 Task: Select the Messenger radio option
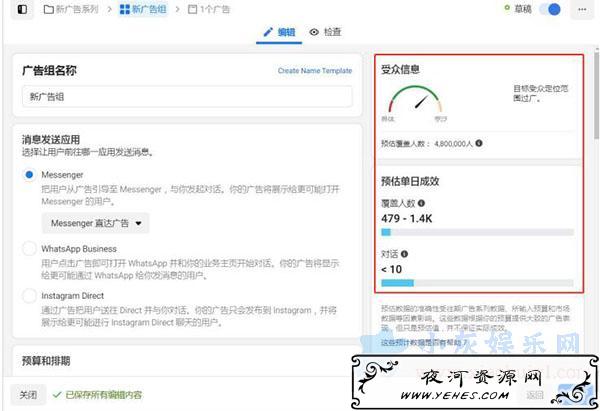click(x=29, y=175)
